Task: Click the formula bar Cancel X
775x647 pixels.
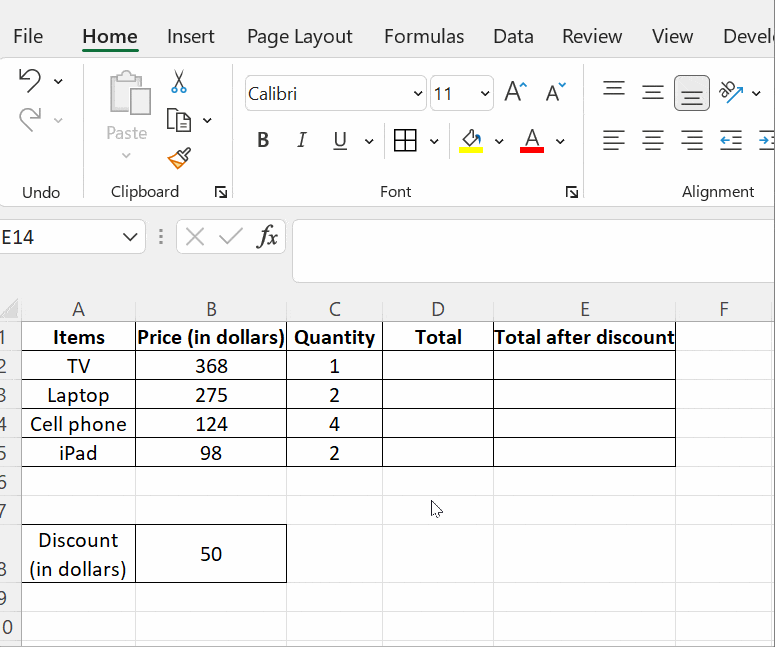Action: [195, 237]
